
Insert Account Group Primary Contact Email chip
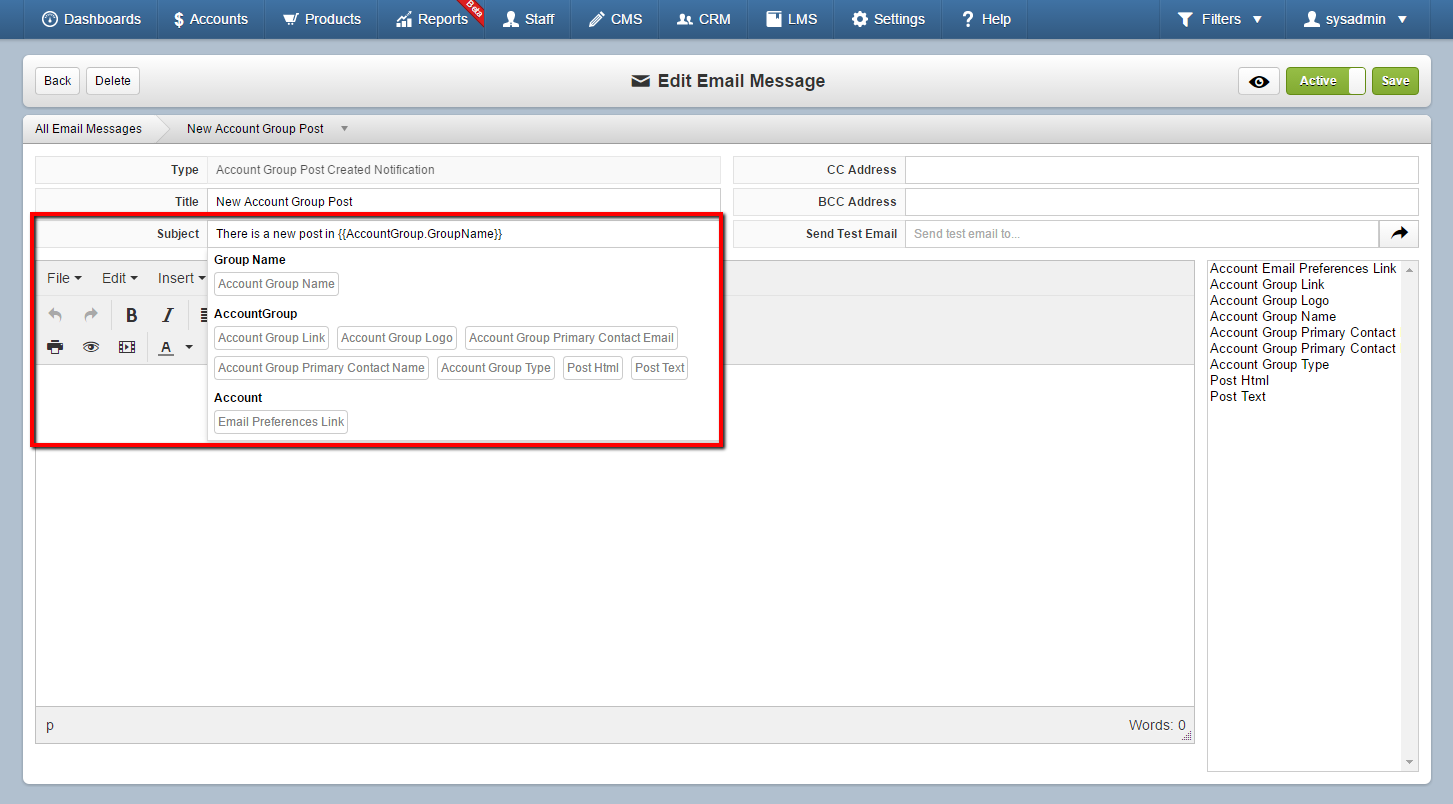(x=571, y=338)
